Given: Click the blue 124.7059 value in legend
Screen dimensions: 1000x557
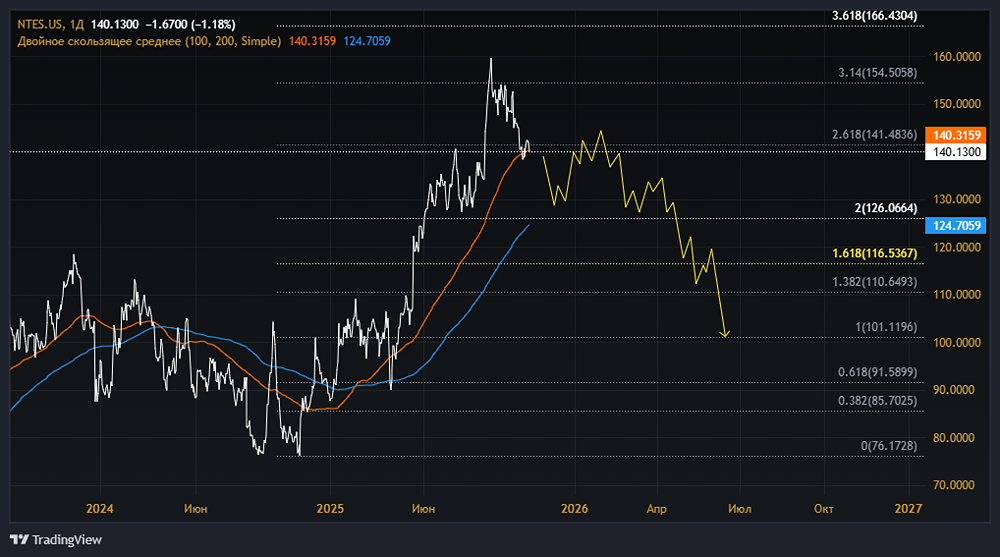Looking at the screenshot, I should pos(366,42).
